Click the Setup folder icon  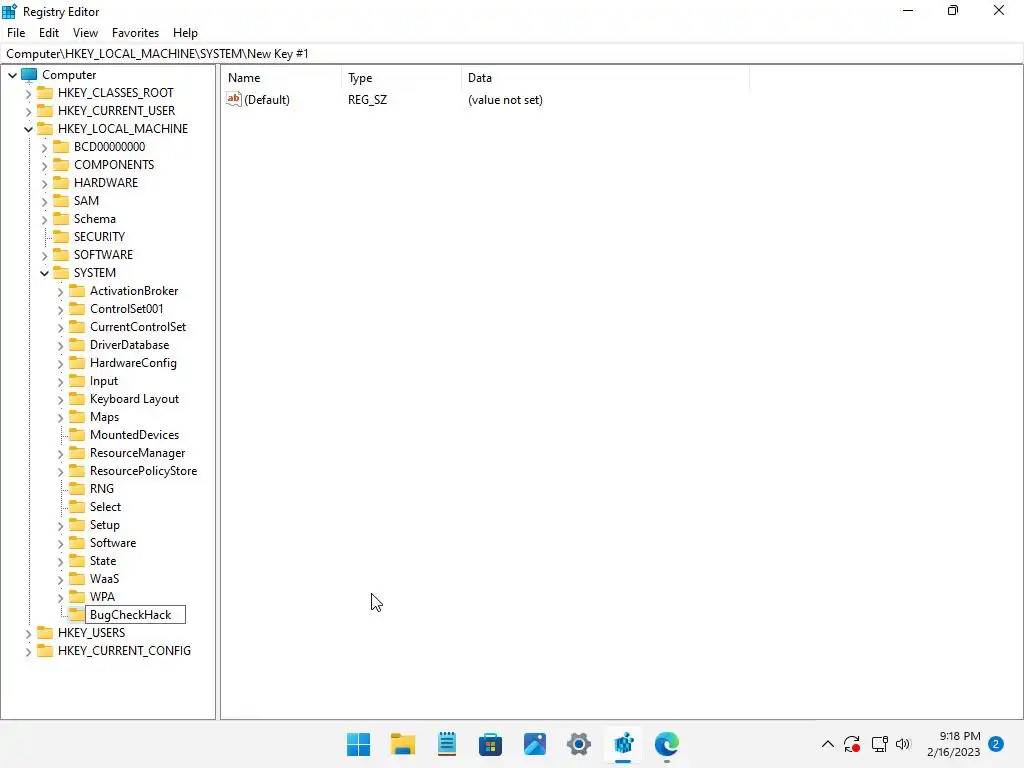click(x=77, y=525)
